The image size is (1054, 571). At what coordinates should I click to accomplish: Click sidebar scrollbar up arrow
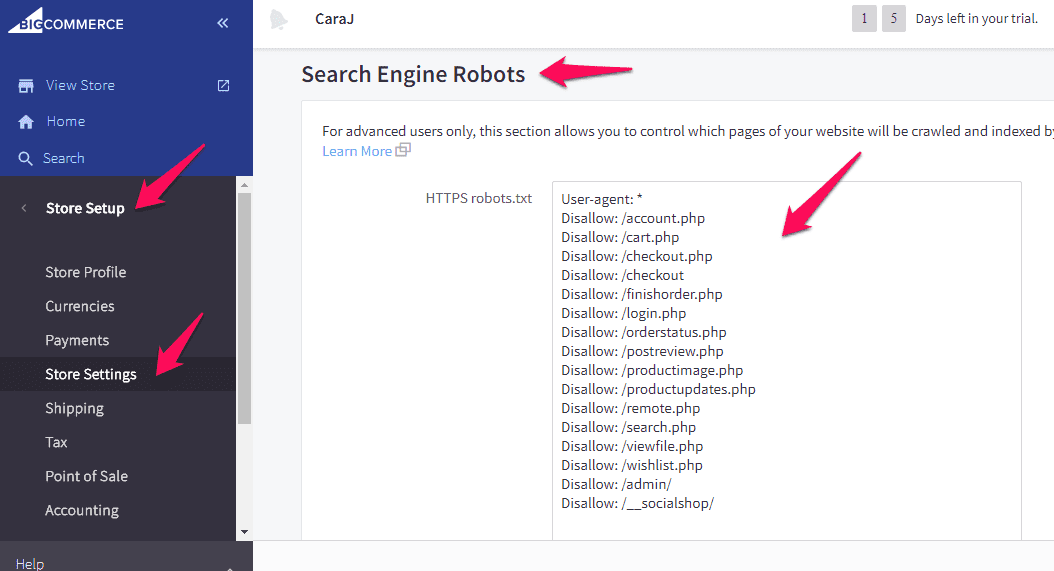coord(244,184)
